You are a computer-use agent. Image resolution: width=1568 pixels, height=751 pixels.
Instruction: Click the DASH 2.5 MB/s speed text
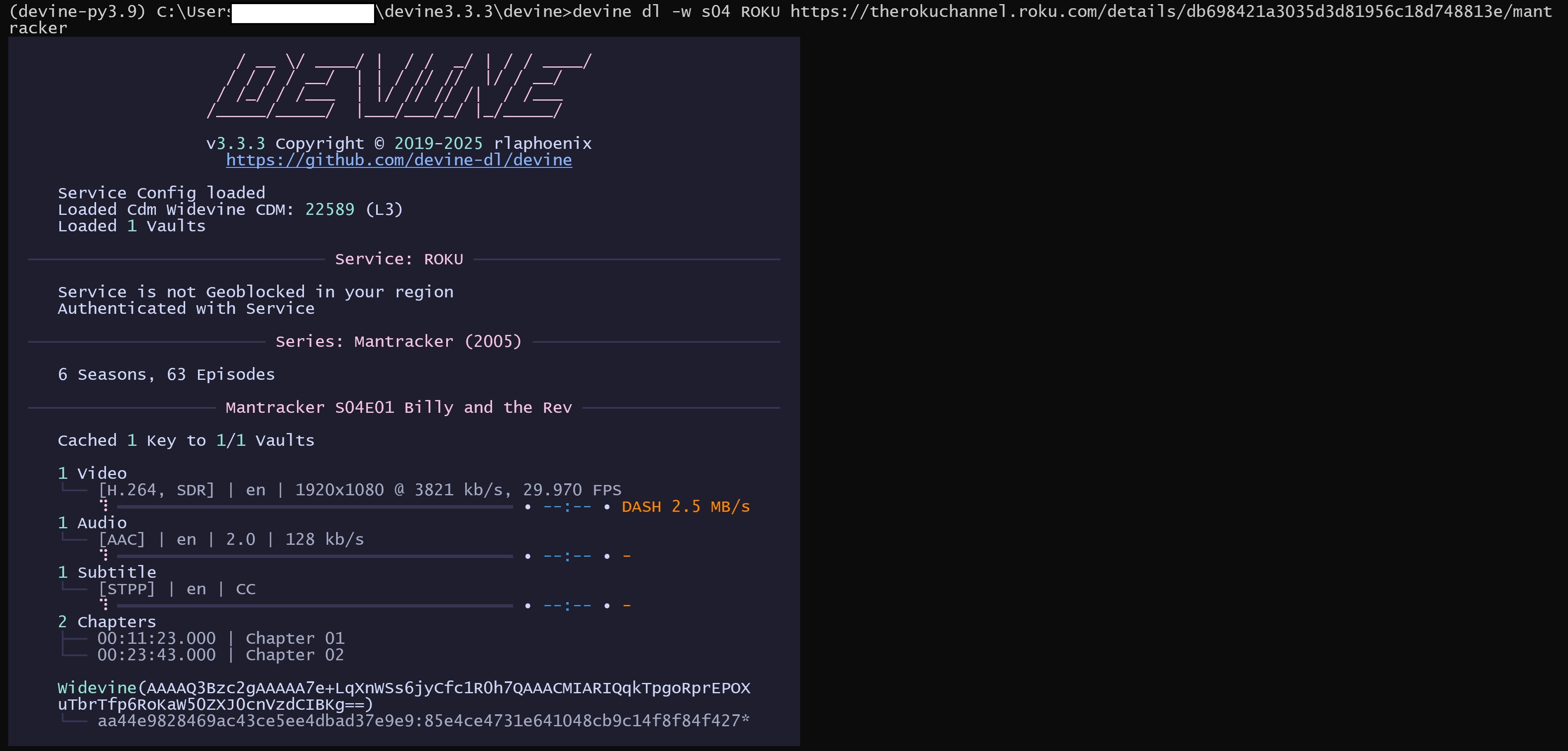tap(685, 507)
